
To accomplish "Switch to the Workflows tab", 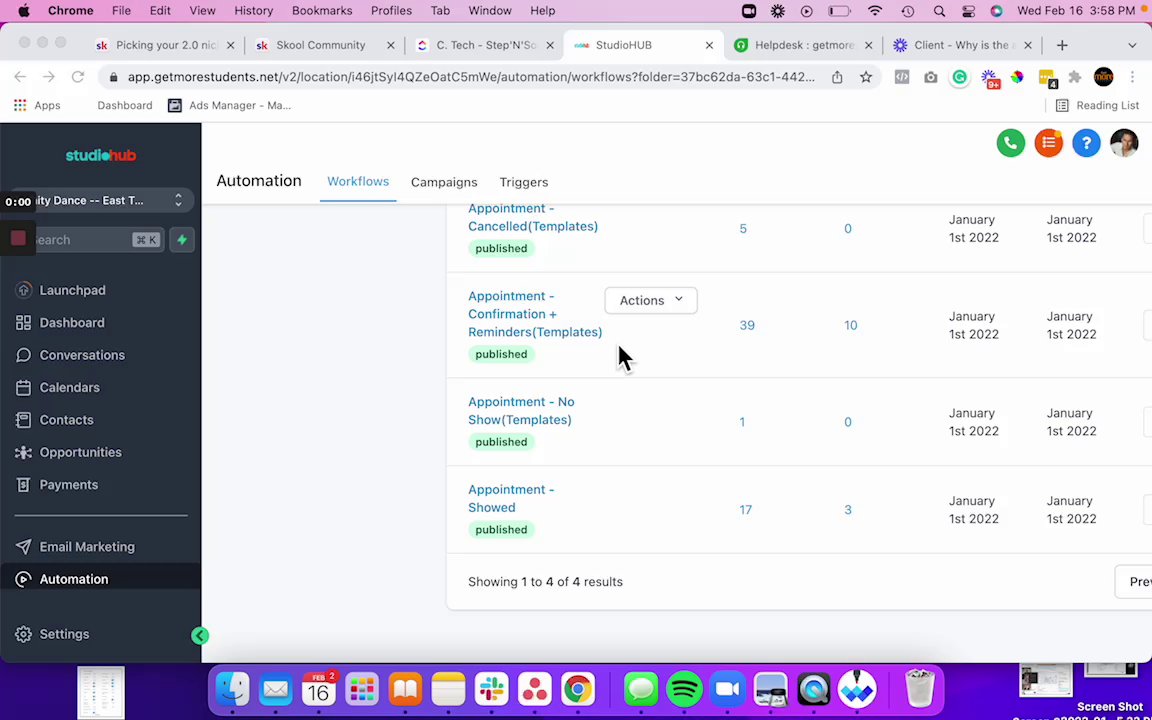I will [358, 181].
